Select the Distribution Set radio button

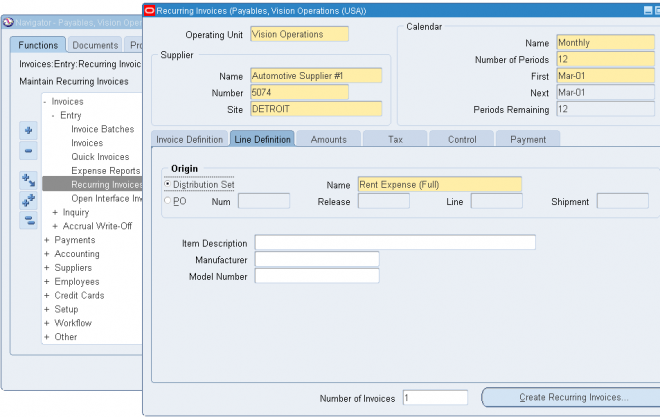coord(168,184)
